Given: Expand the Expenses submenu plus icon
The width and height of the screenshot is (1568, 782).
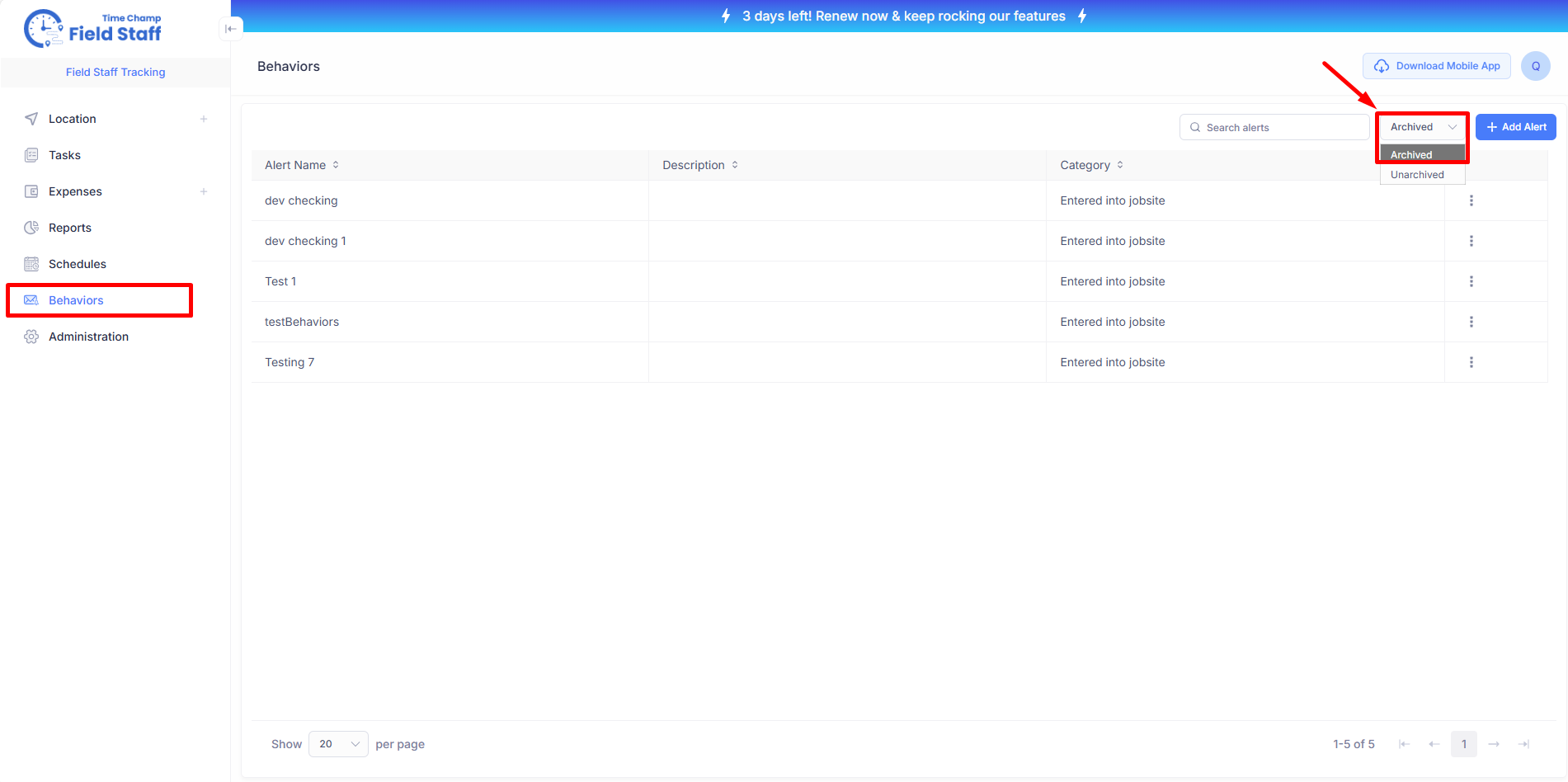Looking at the screenshot, I should (204, 191).
